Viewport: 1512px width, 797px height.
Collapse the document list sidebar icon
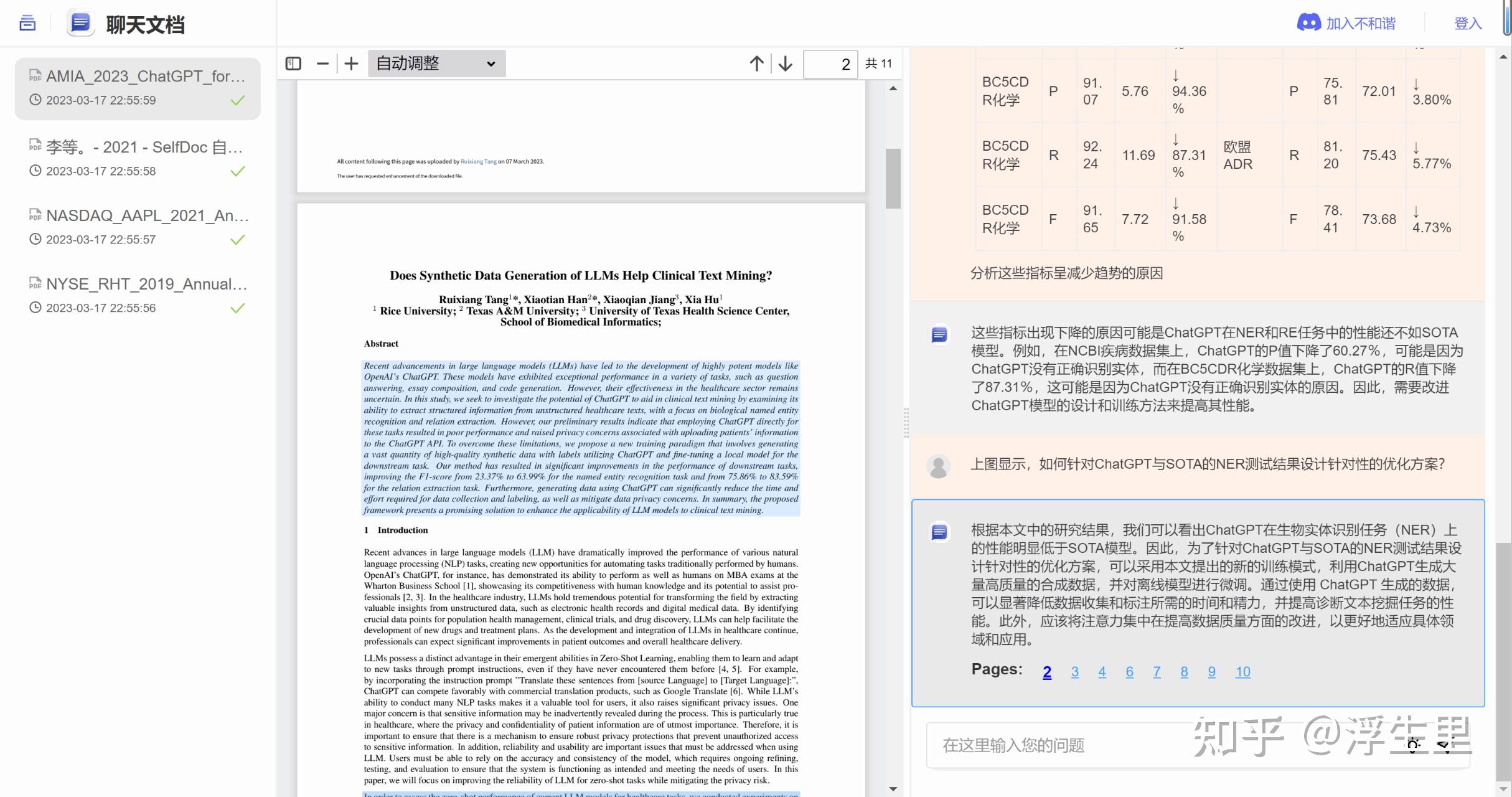(x=27, y=24)
